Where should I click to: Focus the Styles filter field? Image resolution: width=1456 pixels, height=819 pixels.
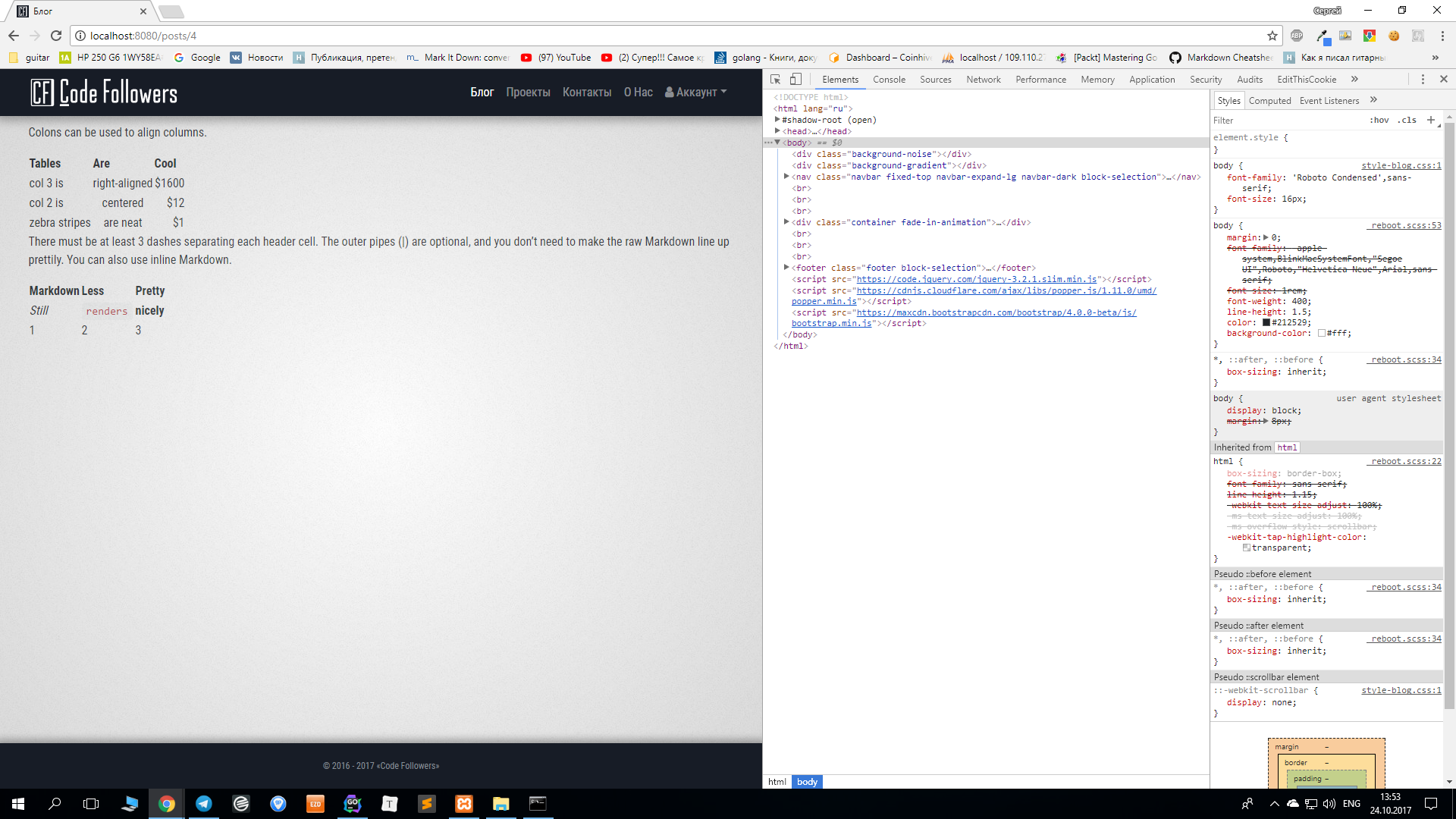pyautogui.click(x=1288, y=120)
